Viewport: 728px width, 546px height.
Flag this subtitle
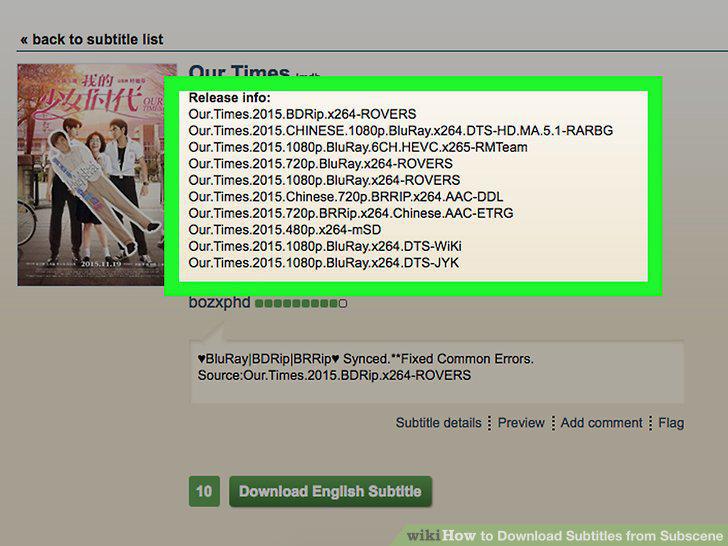[x=671, y=423]
